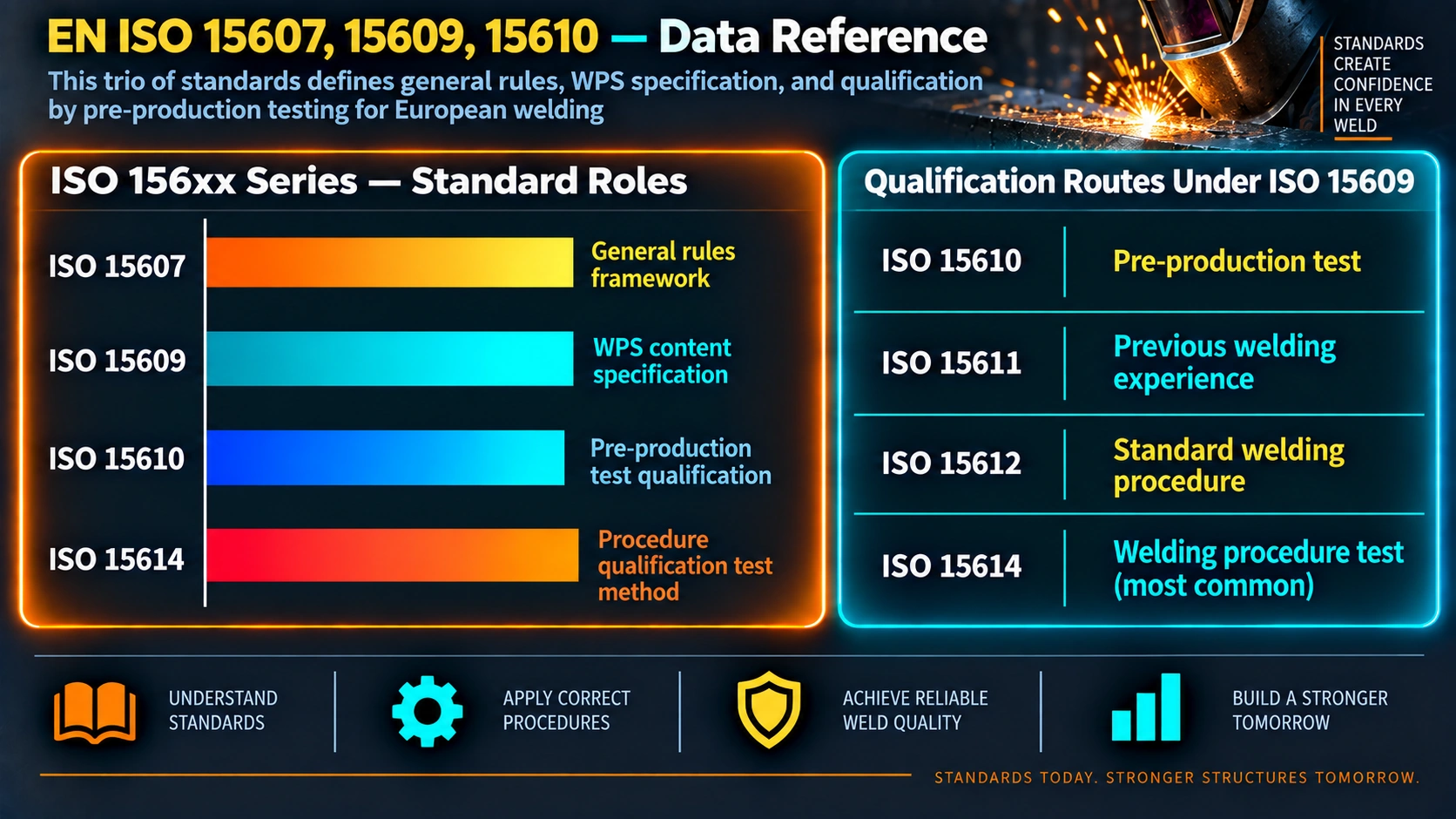Select 'Previous welding experience' route text
This screenshot has width=1456, height=819.
click(x=1224, y=362)
